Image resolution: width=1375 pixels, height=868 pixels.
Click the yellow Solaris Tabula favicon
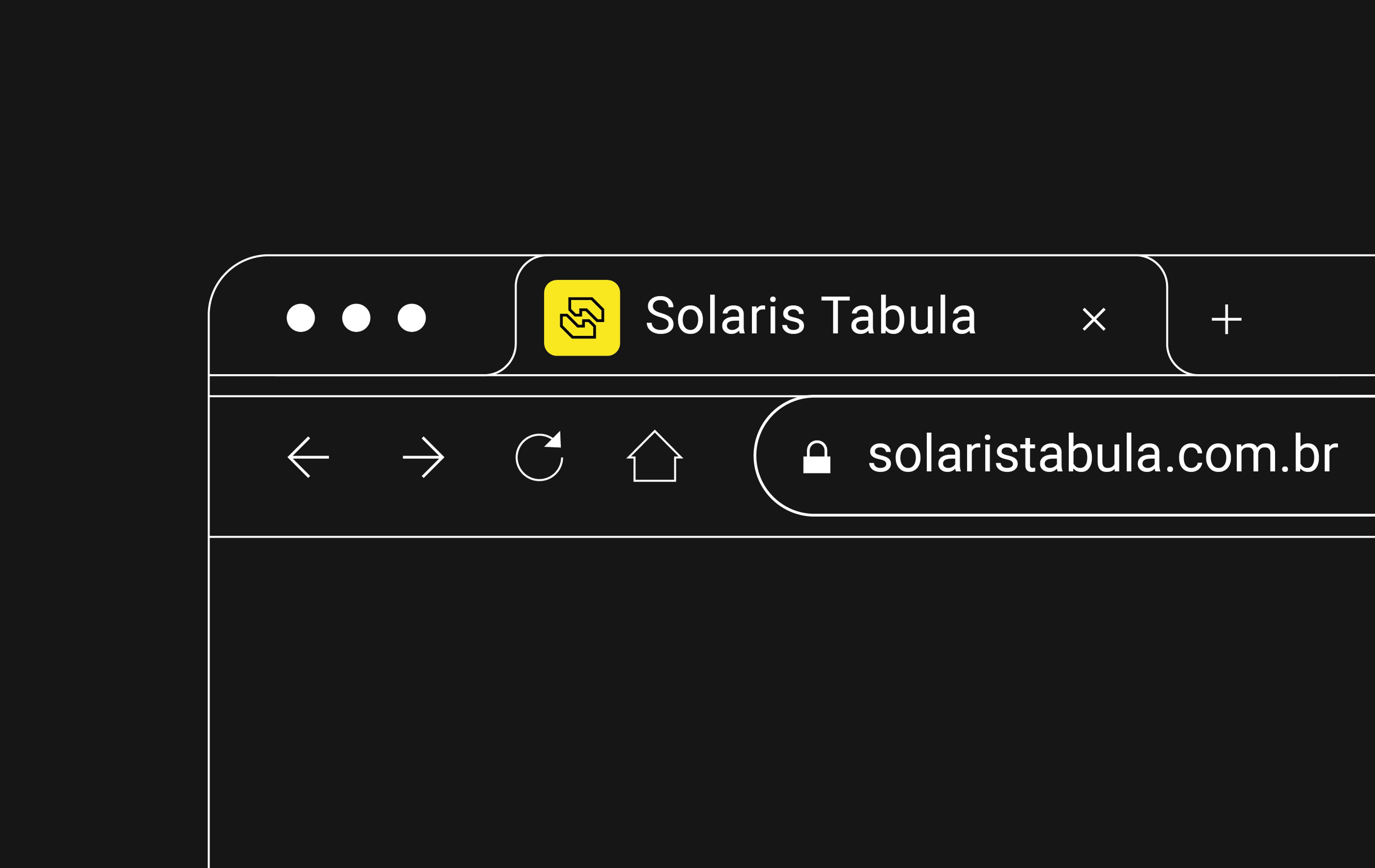point(582,318)
